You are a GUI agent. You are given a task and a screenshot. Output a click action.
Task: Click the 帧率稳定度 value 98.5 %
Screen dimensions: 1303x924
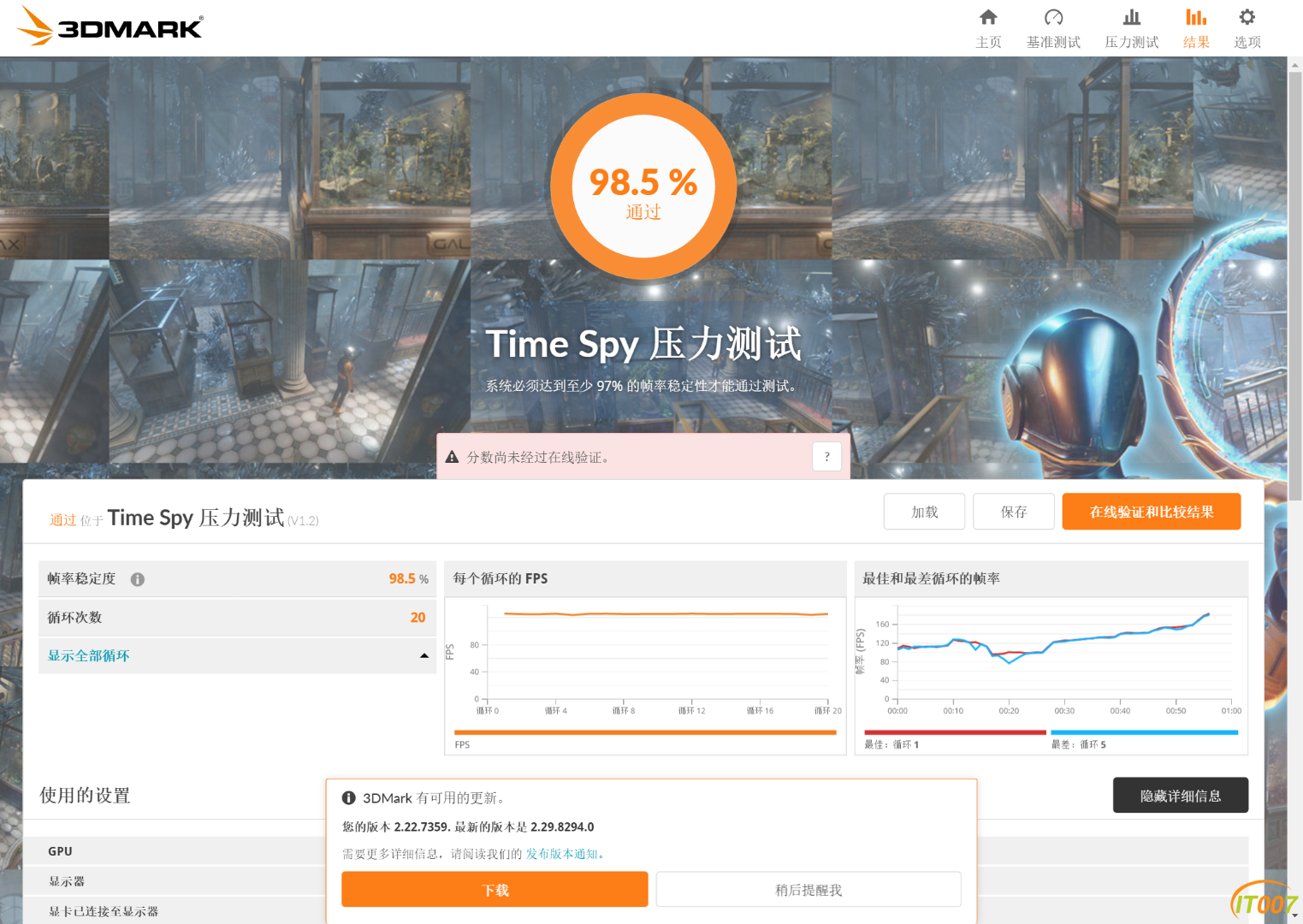[408, 579]
